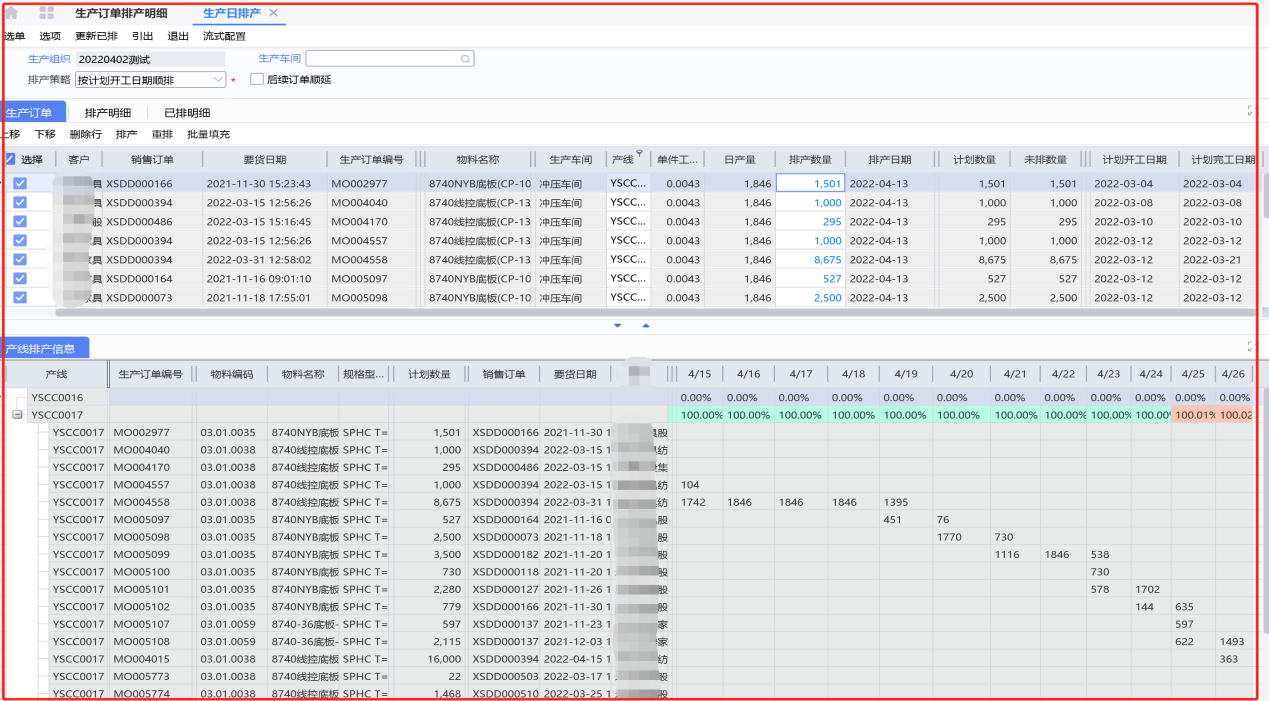This screenshot has width=1269, height=701.
Task: Collapse the YSCC0017 tree node
Action: click(17, 415)
